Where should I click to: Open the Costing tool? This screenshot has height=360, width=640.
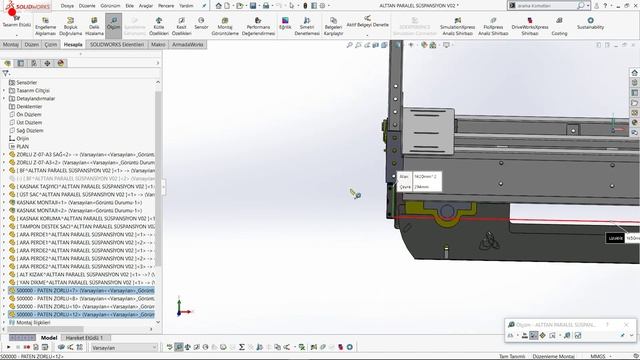(x=559, y=26)
